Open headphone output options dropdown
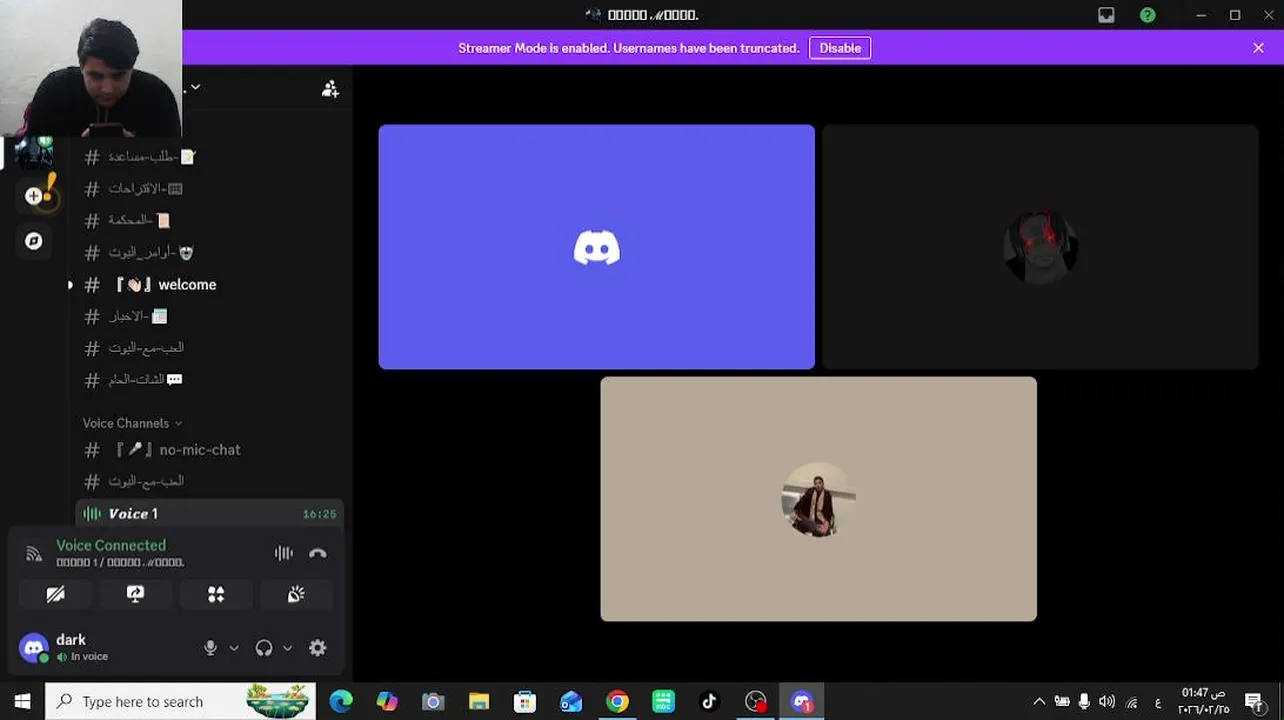 coord(287,648)
